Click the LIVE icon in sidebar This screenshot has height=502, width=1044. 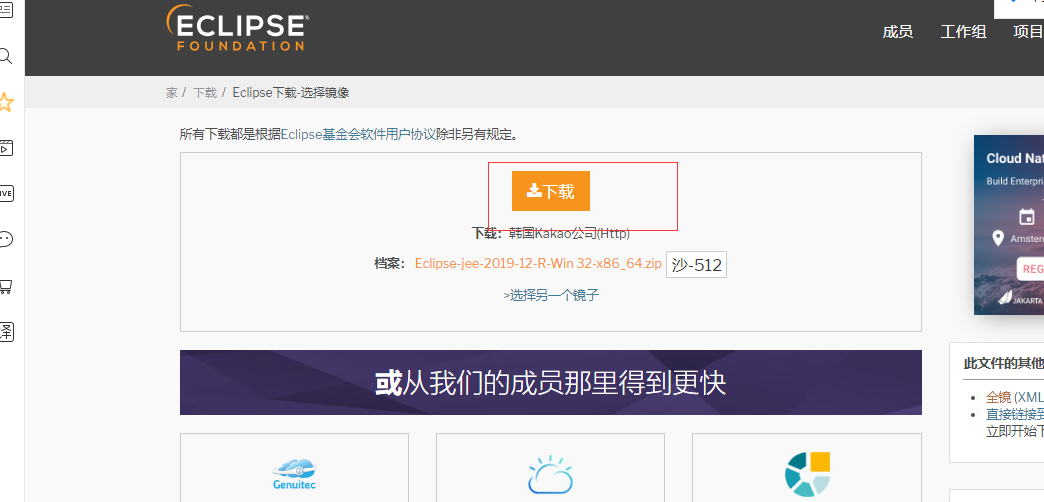click(5, 194)
